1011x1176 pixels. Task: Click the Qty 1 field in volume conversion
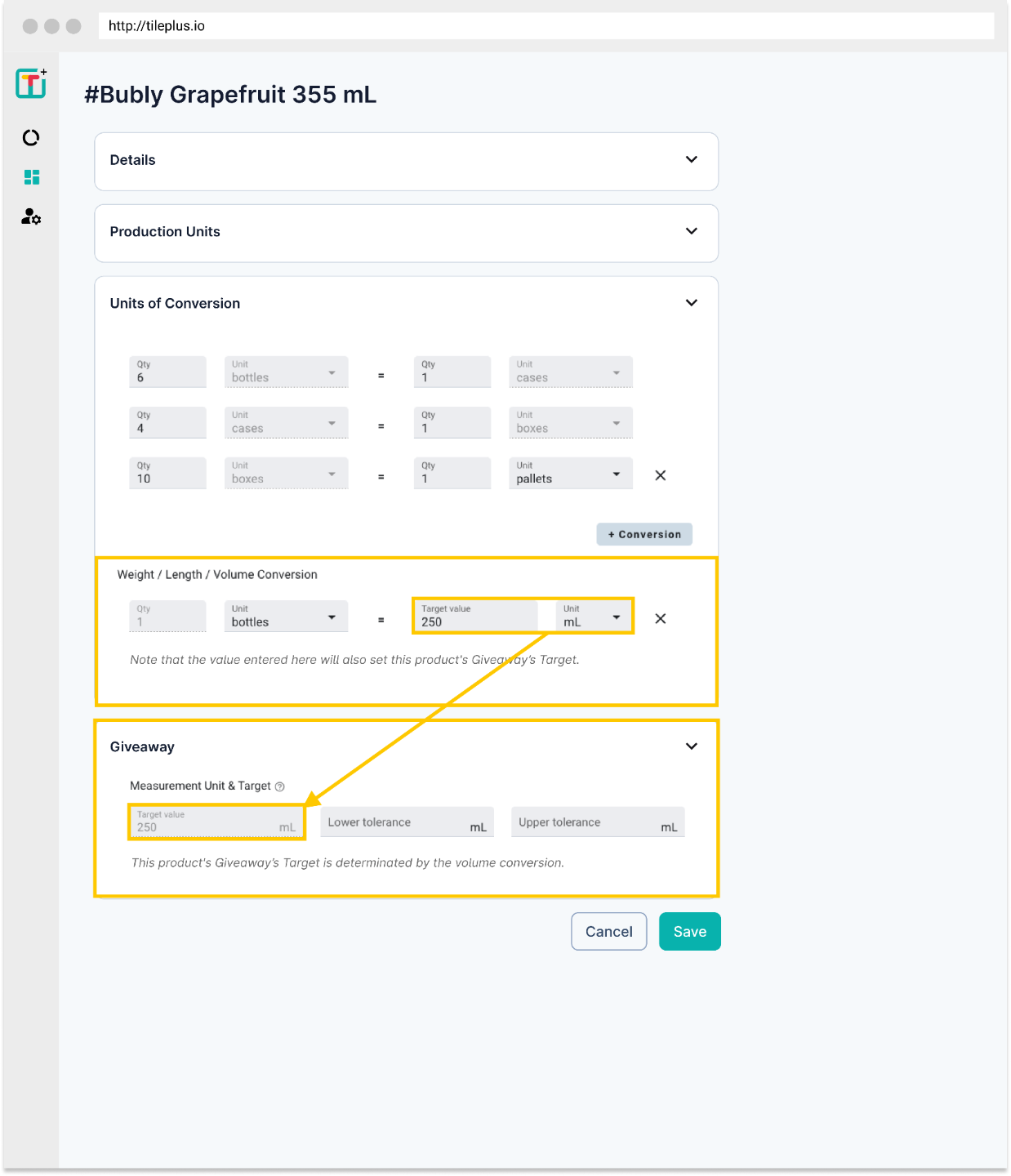[x=167, y=616]
